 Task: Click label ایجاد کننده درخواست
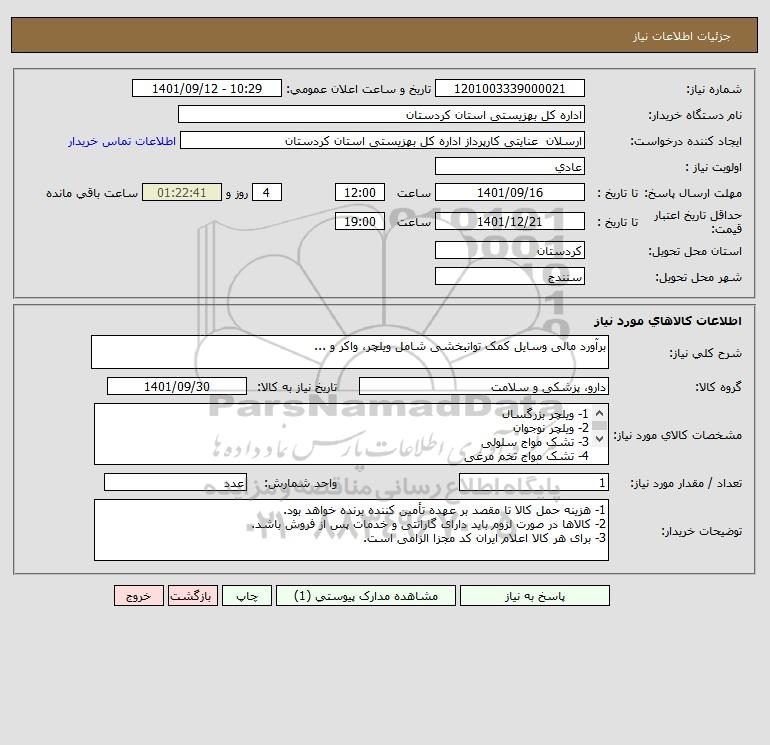click(686, 141)
